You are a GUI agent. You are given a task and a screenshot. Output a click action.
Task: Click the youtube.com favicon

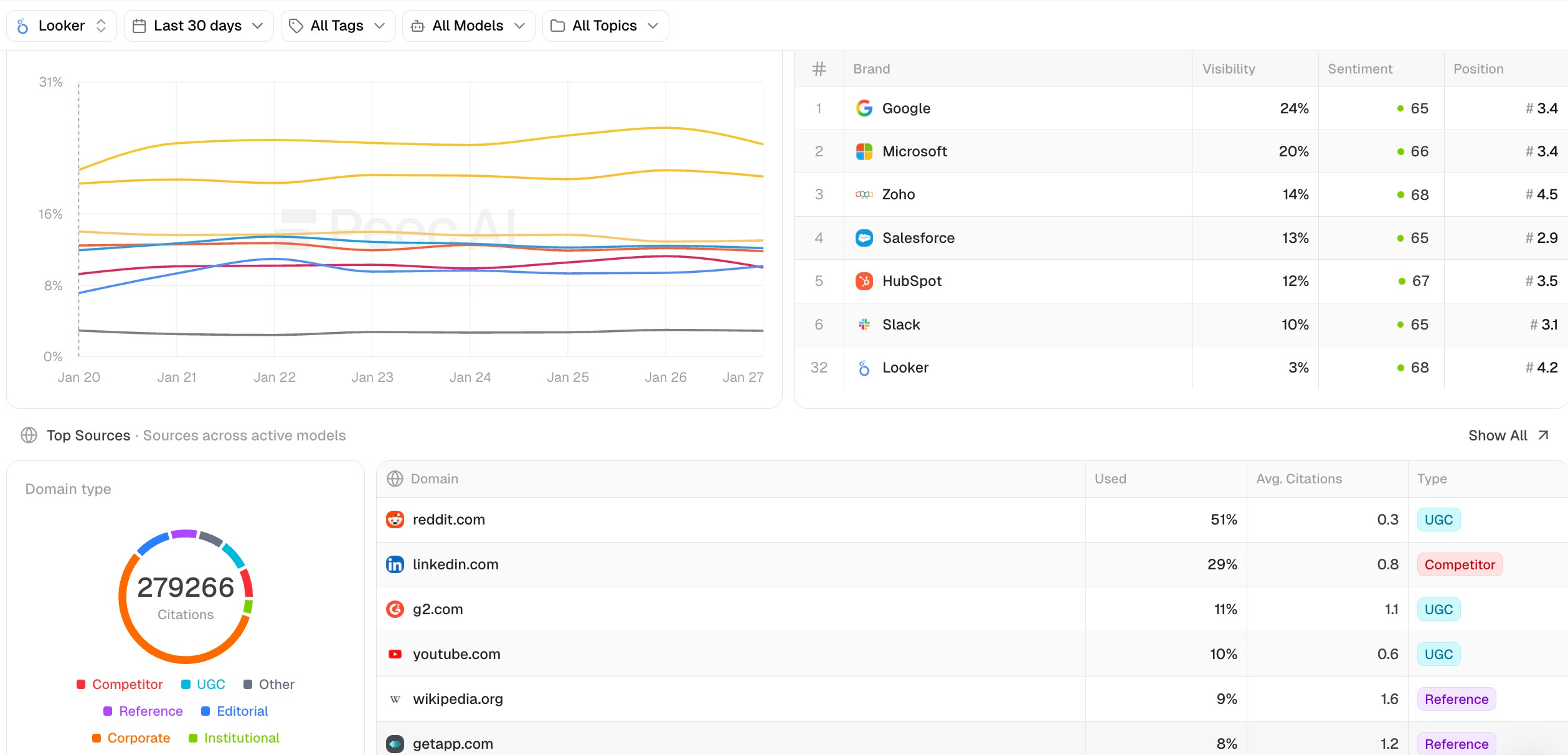395,654
